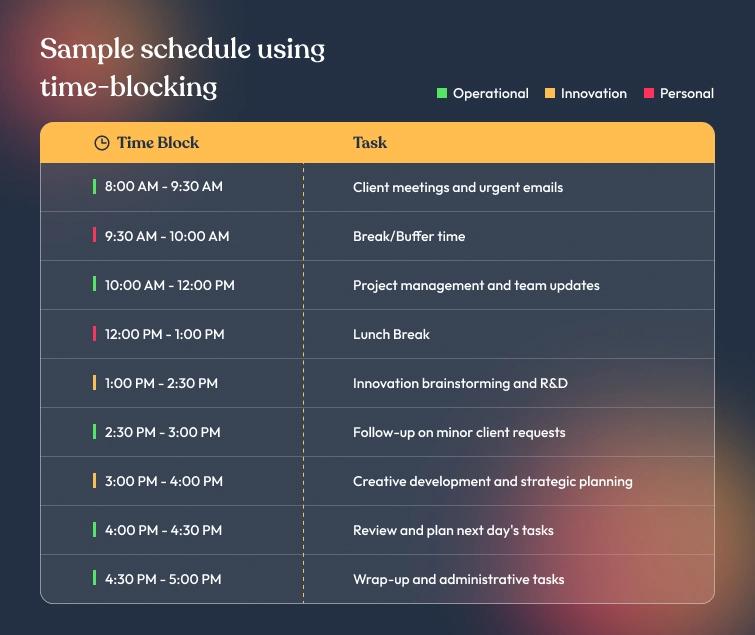The height and width of the screenshot is (635, 755).
Task: Click the green Operational legend swatch
Action: 442,93
